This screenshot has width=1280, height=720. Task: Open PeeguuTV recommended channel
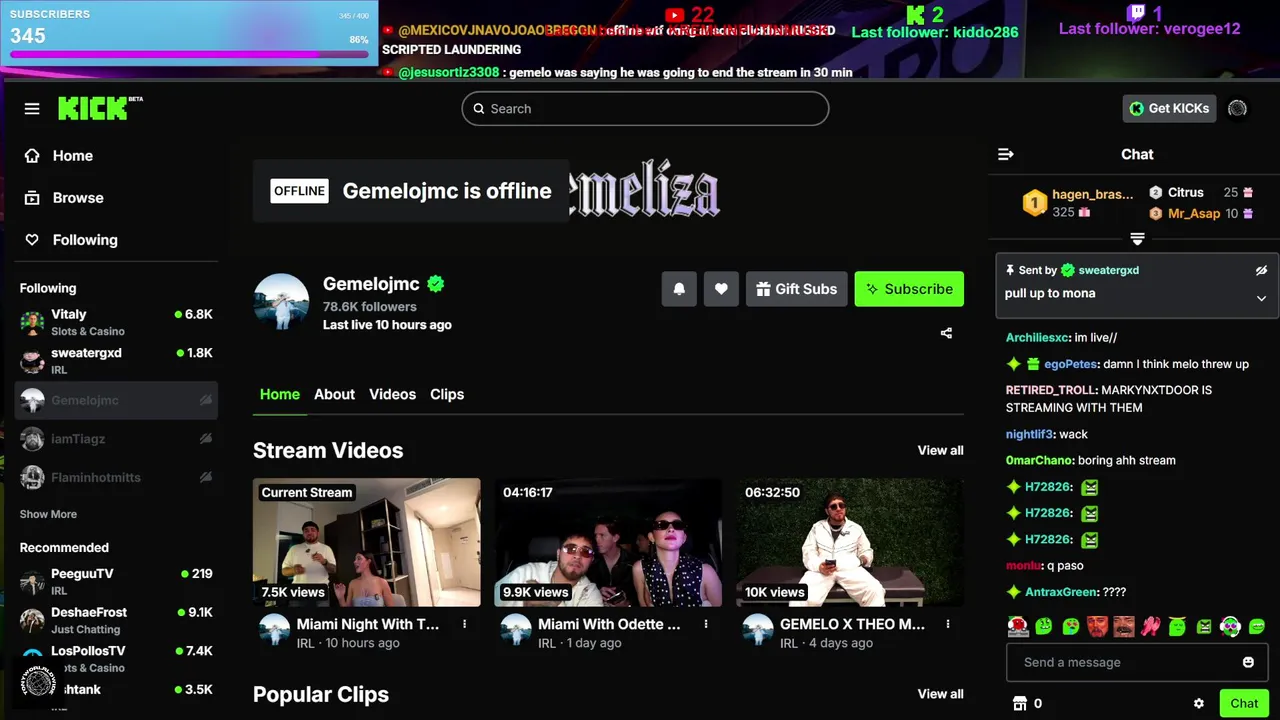(116, 582)
